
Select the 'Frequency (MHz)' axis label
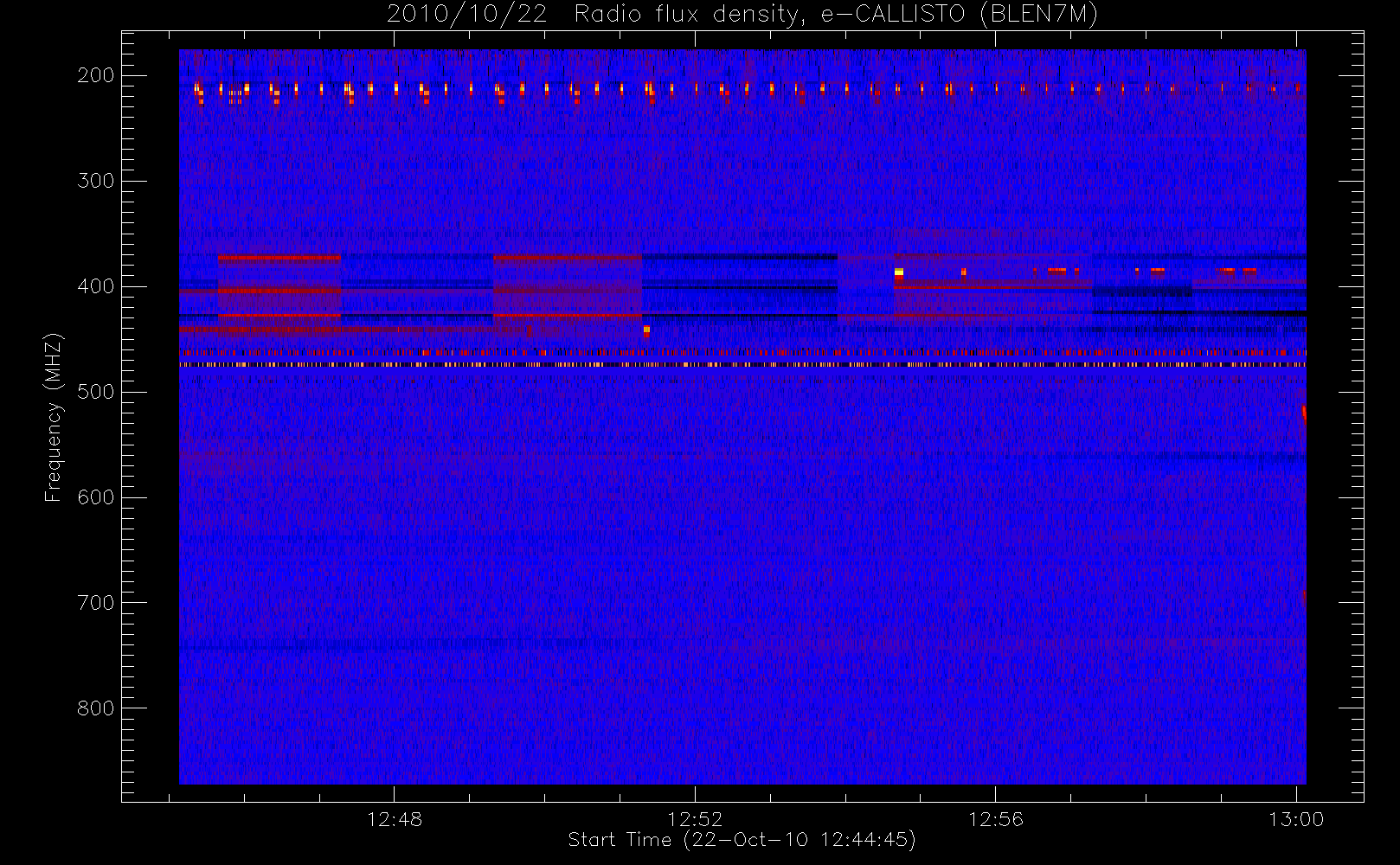point(54,417)
